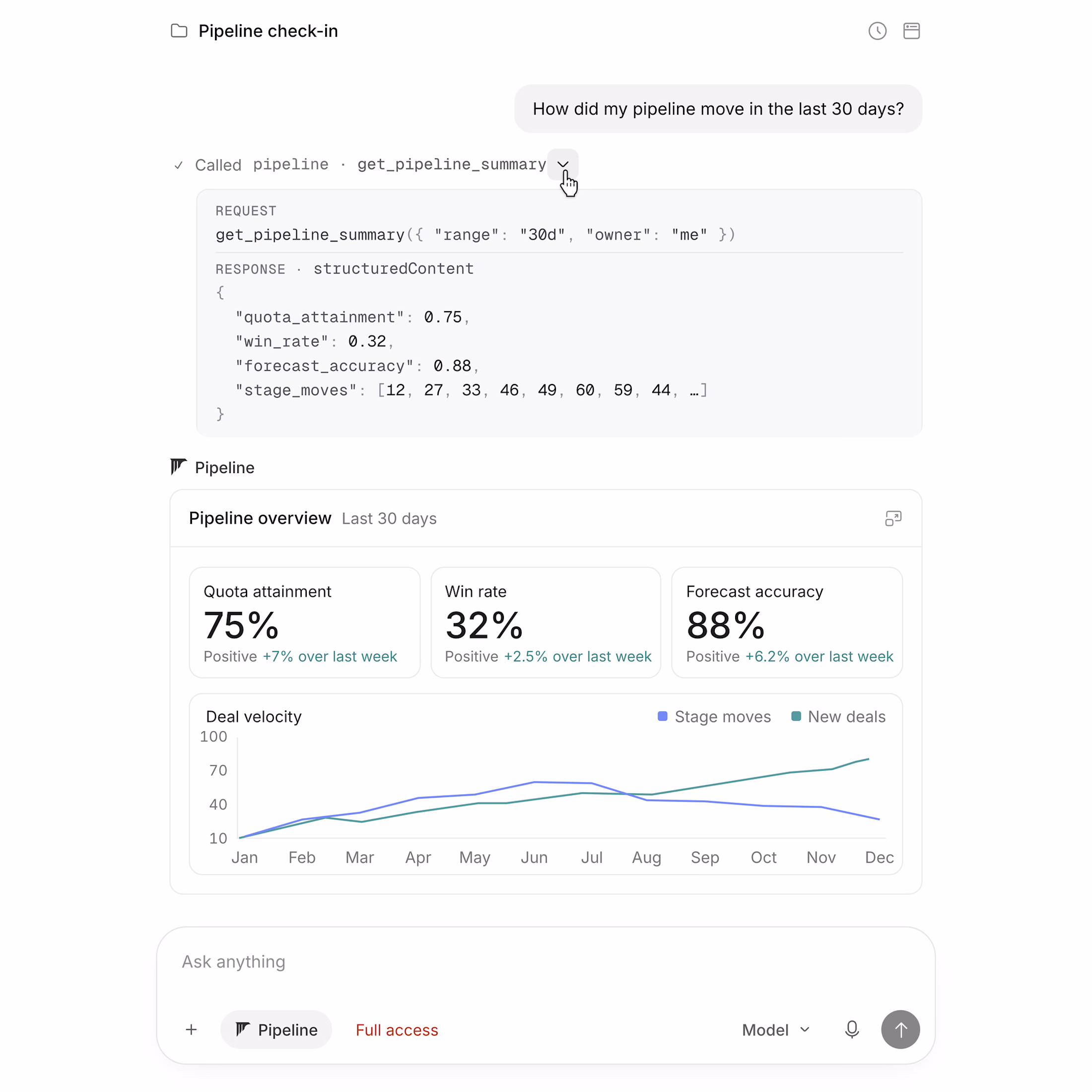Open the Pipeline check-in title

(268, 31)
